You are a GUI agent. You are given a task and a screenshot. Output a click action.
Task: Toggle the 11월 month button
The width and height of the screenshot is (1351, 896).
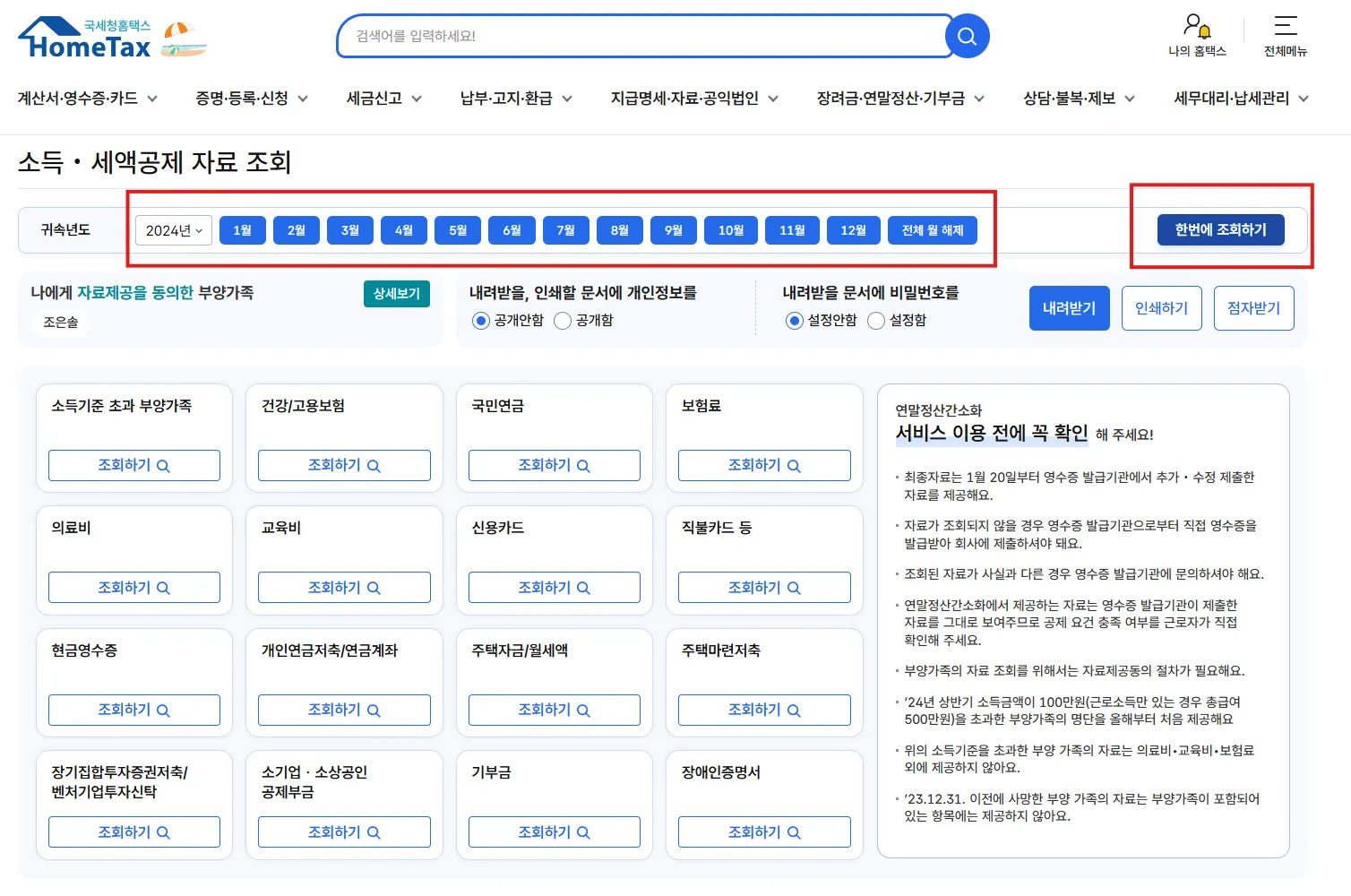792,230
